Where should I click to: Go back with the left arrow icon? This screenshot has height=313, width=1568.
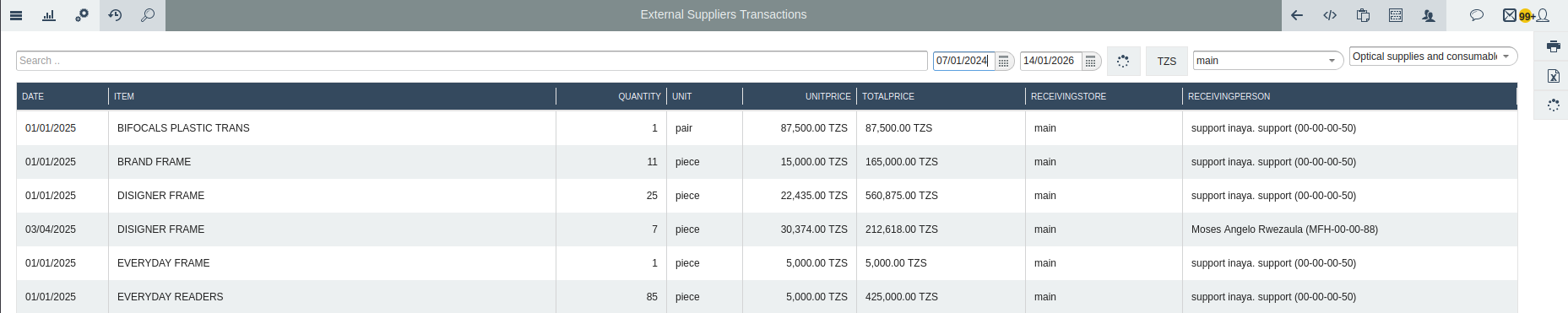(1297, 15)
